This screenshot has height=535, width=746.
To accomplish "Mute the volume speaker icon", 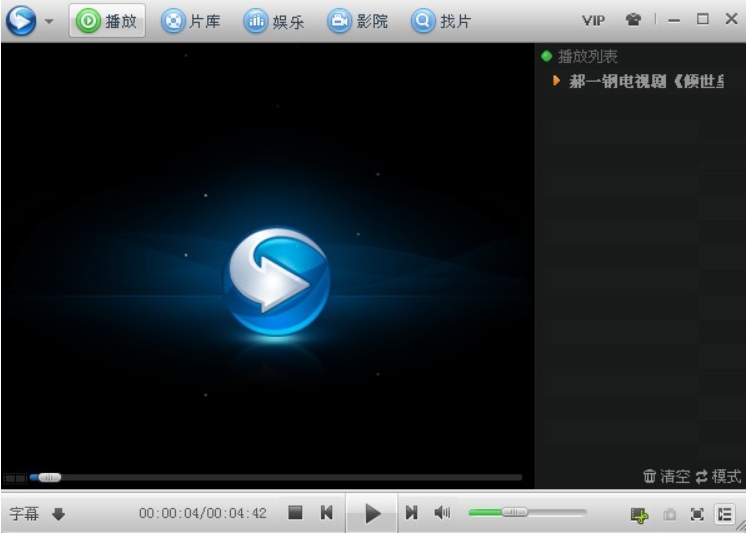I will [442, 513].
